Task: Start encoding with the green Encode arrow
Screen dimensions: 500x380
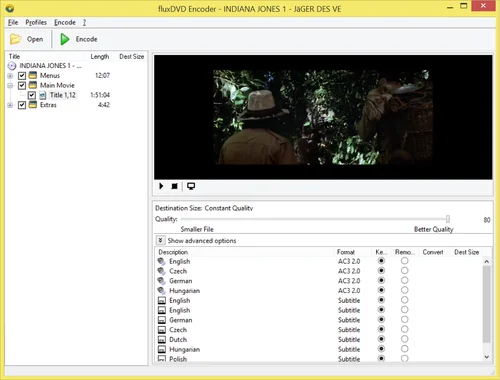Action: coord(65,39)
